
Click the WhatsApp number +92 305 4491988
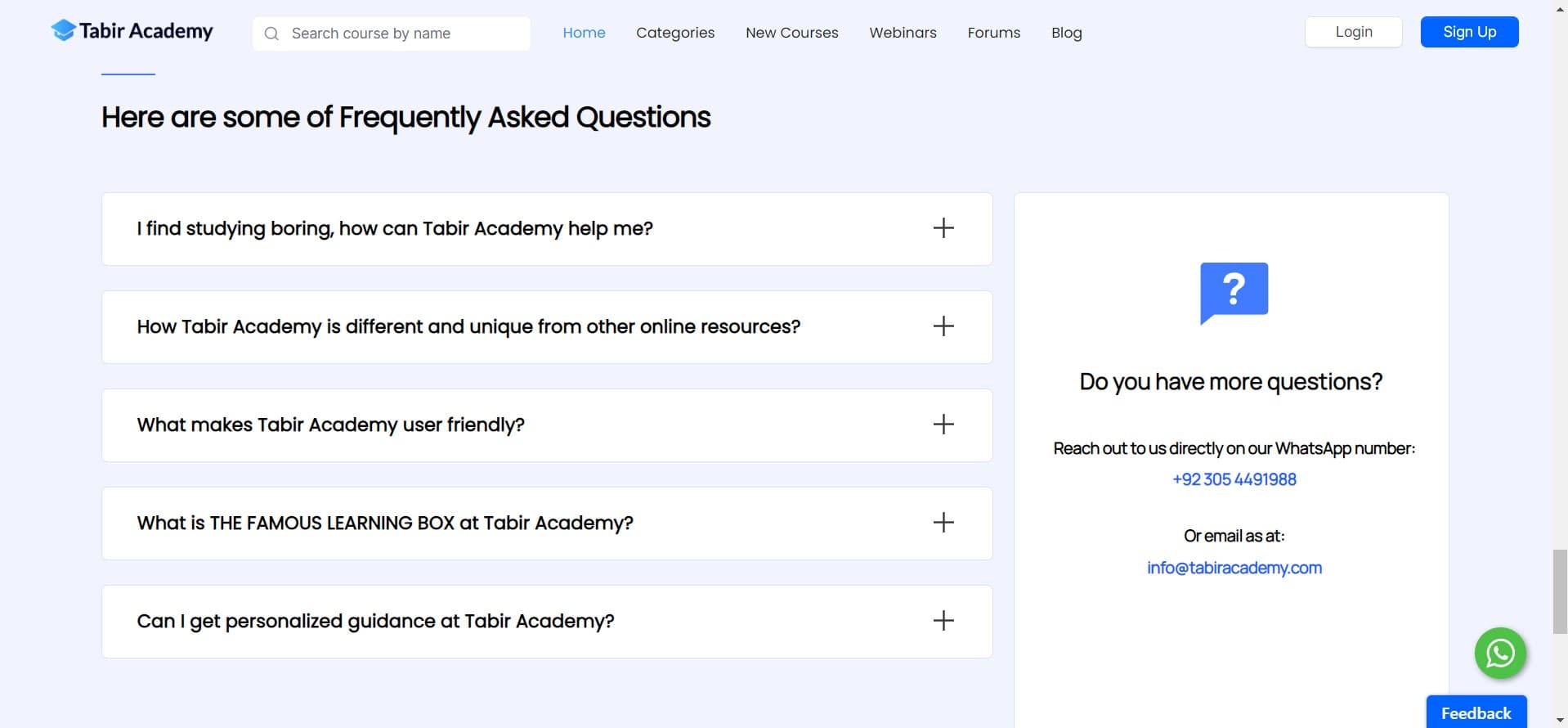click(x=1234, y=479)
